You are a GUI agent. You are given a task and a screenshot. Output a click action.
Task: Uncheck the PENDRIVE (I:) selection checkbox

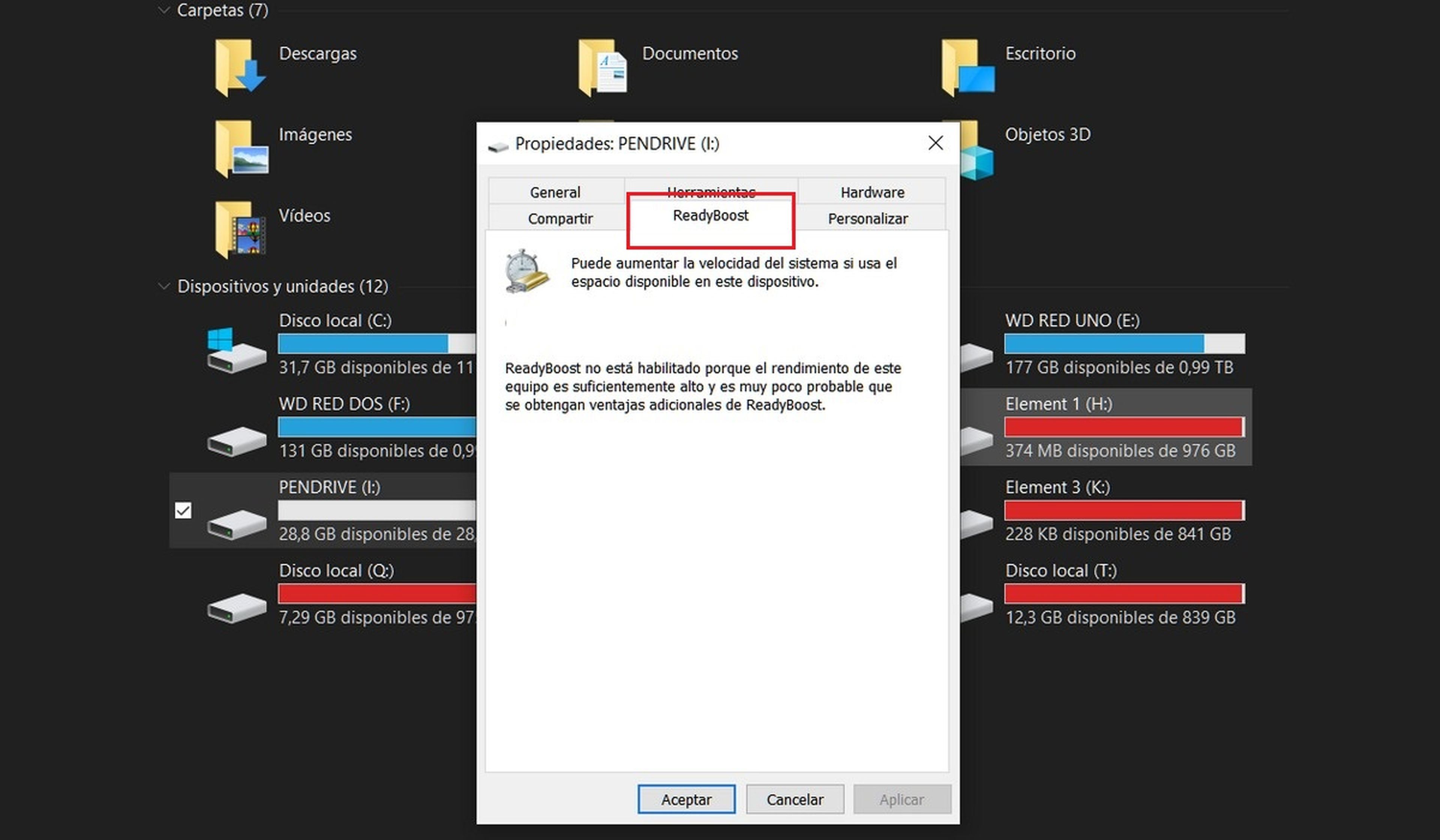point(183,510)
